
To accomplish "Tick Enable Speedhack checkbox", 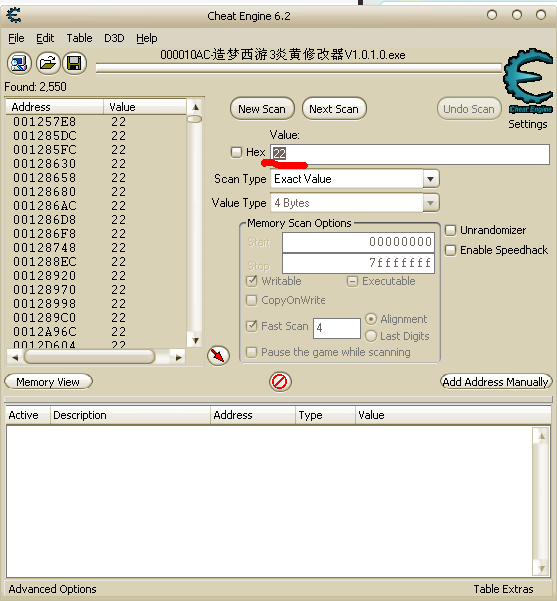I will click(x=450, y=250).
